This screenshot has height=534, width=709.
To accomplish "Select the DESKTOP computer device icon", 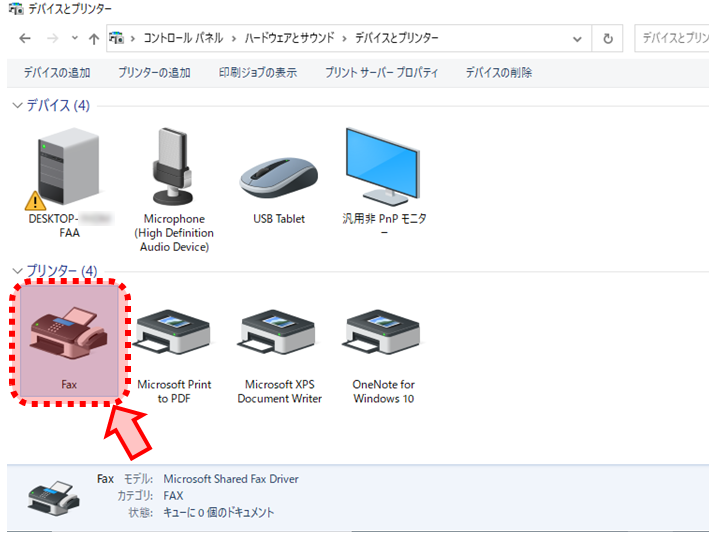I will pyautogui.click(x=68, y=168).
